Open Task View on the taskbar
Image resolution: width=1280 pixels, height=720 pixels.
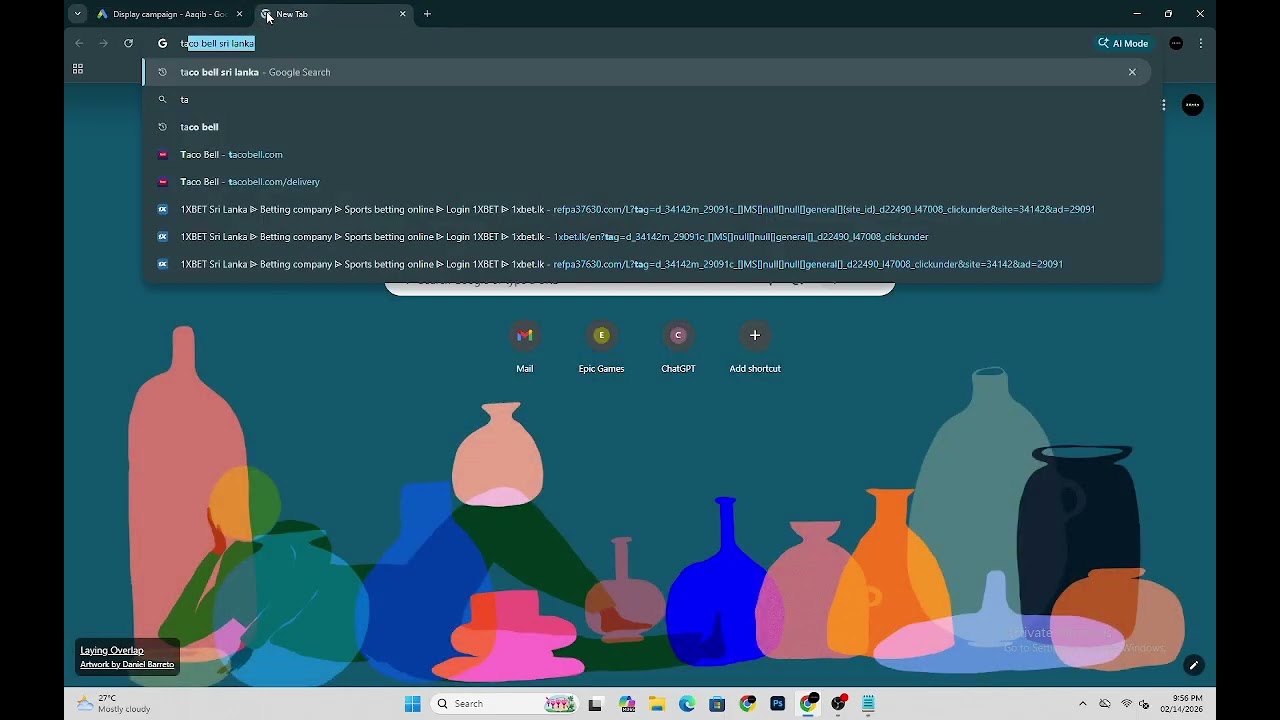tap(595, 704)
